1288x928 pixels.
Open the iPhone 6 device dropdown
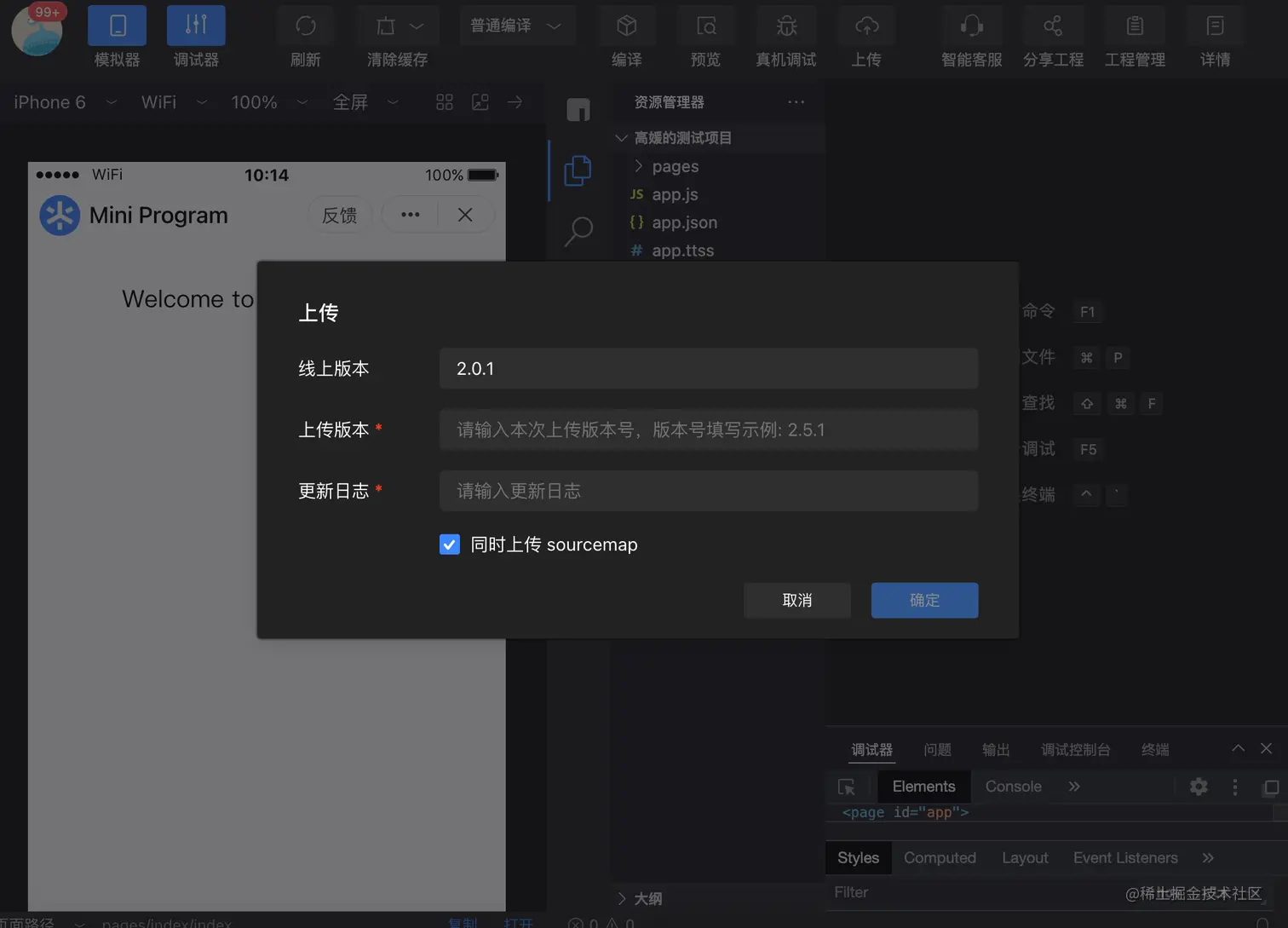64,102
